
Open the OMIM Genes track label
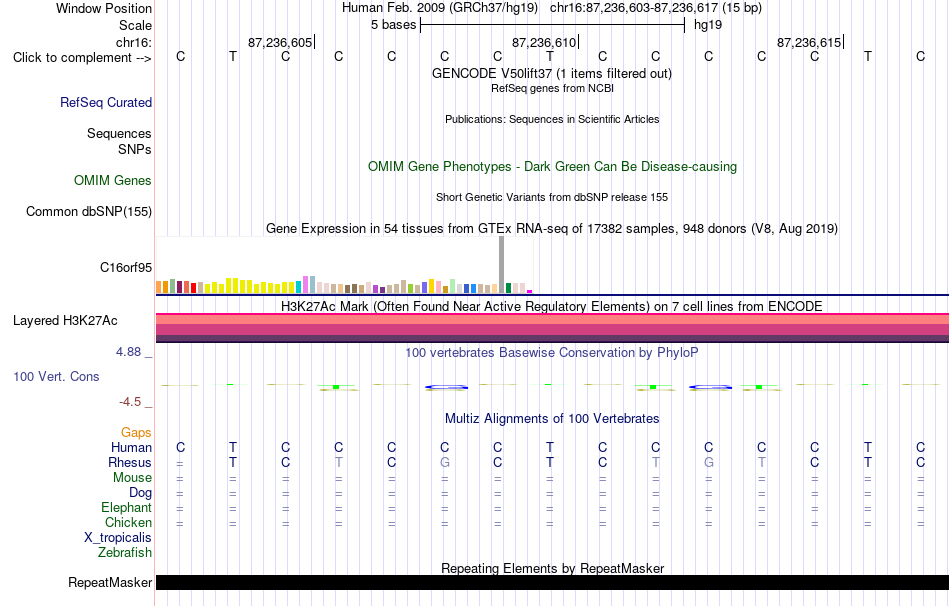[x=112, y=181]
